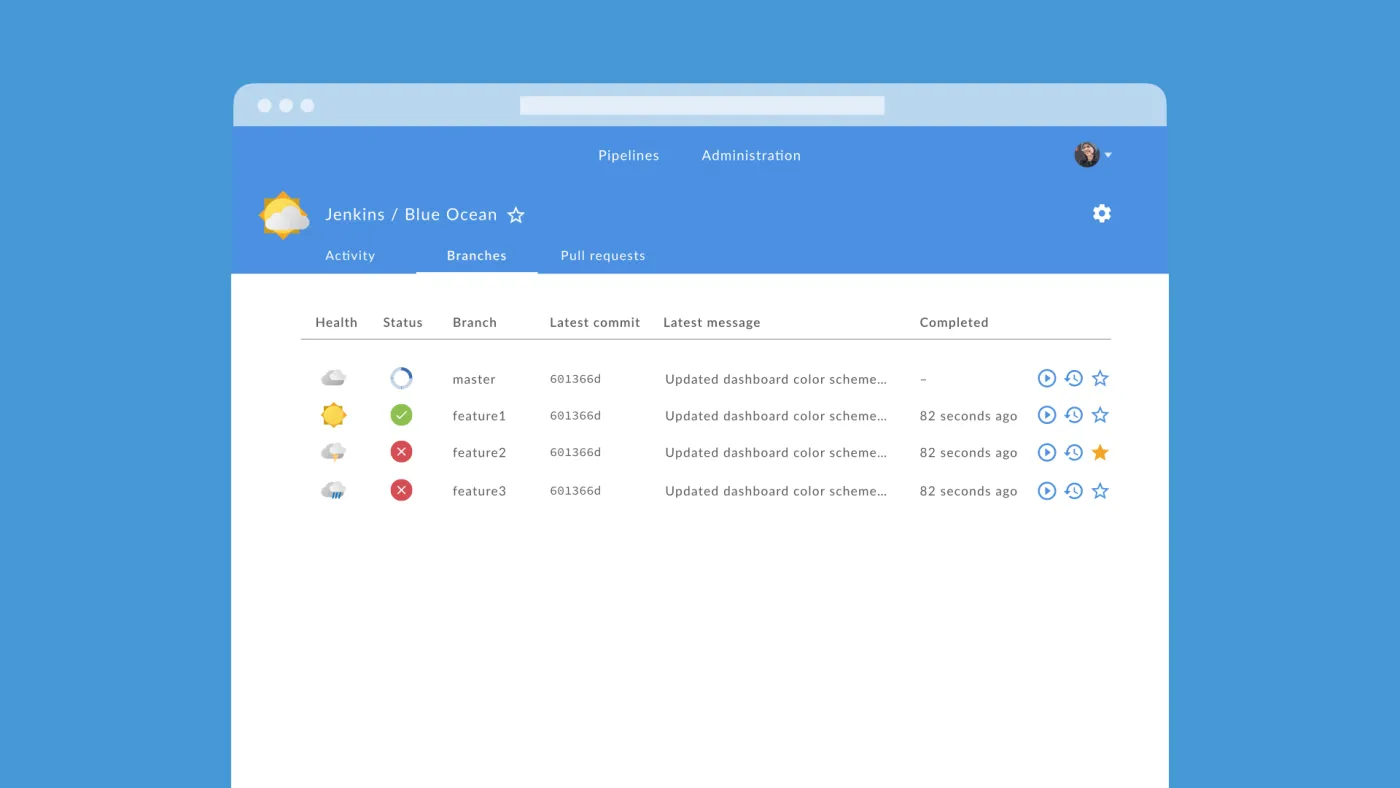Click the sunny health icon for feature1

(333, 415)
